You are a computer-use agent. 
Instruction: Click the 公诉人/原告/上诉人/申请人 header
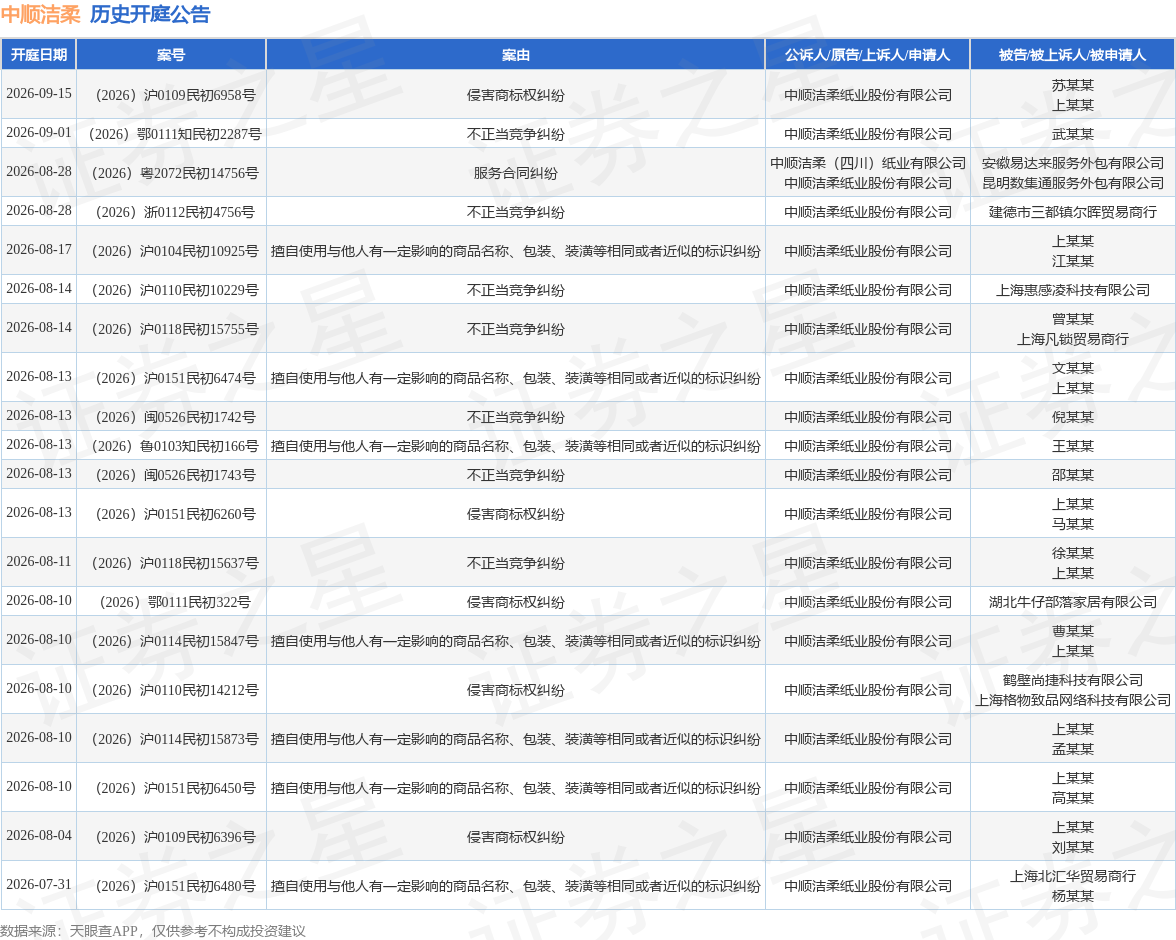(x=868, y=55)
